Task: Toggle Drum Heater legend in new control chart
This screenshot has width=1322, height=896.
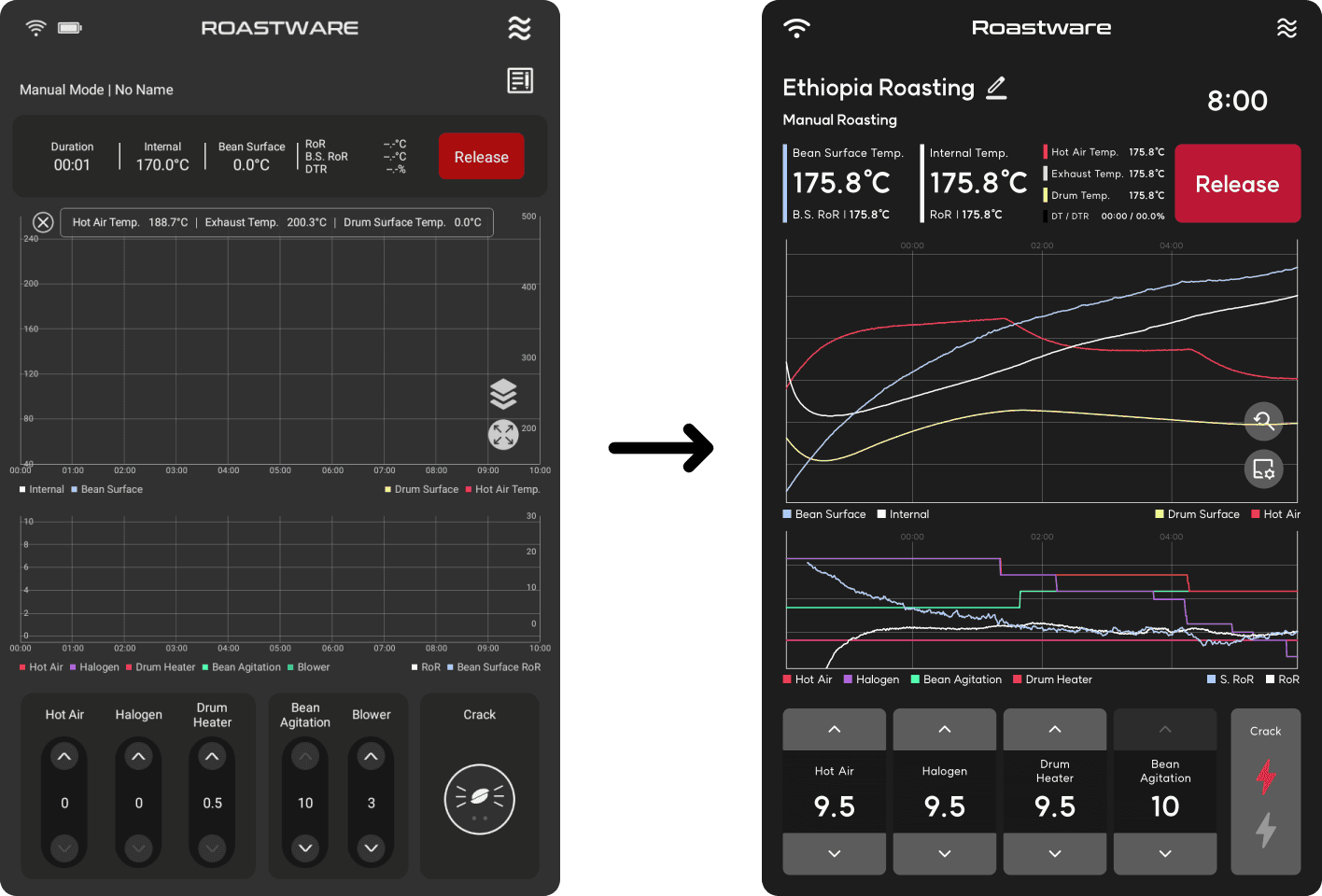Action: click(x=1052, y=679)
